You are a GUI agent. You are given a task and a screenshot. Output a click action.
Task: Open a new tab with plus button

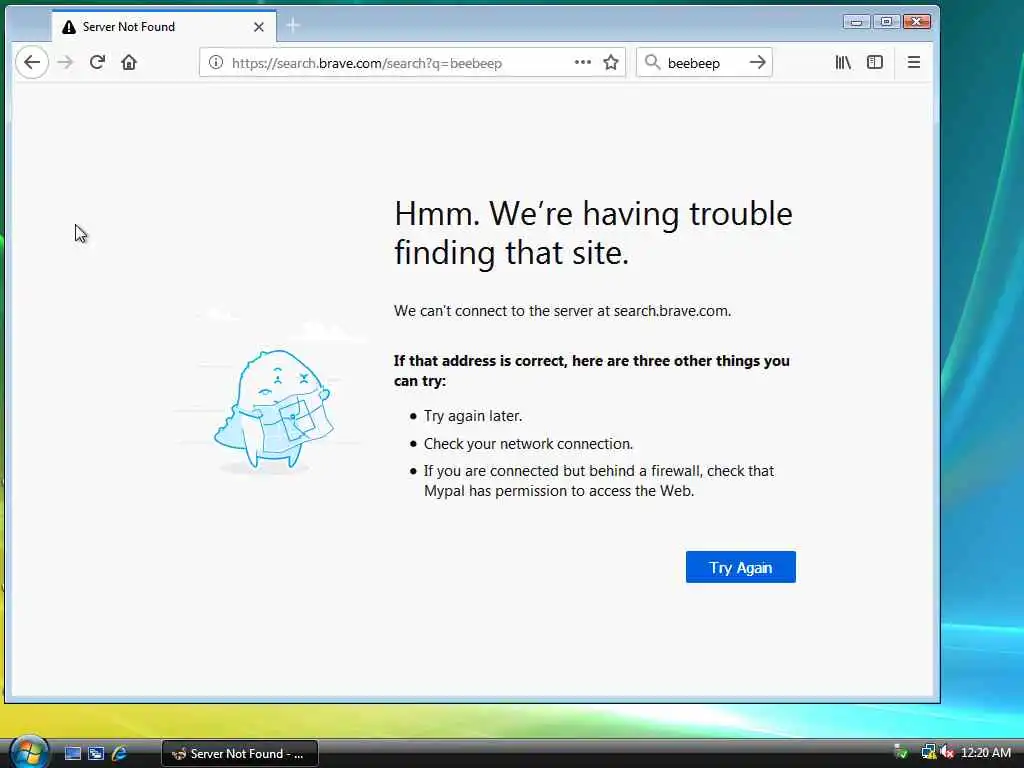293,26
